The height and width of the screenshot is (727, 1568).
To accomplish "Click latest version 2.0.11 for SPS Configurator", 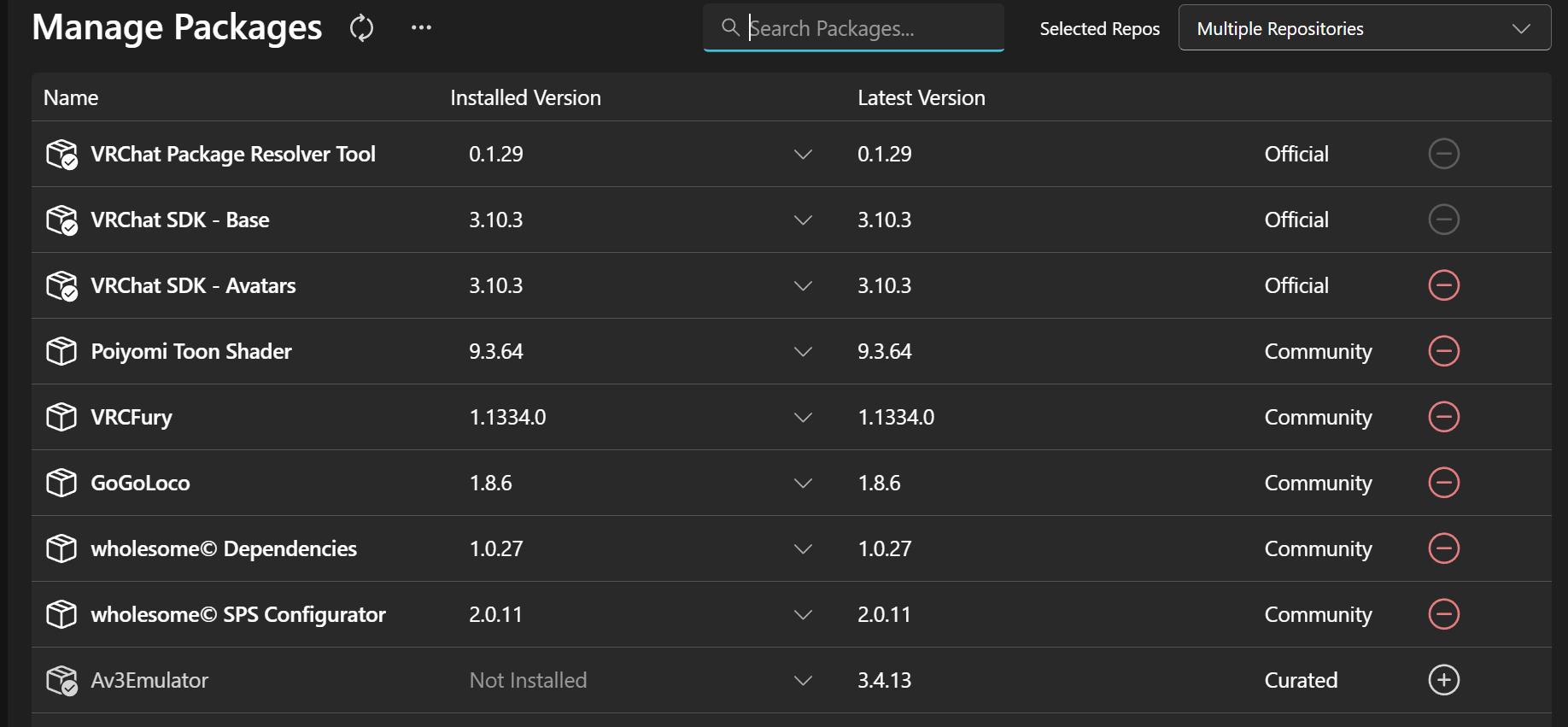I will pos(884,614).
